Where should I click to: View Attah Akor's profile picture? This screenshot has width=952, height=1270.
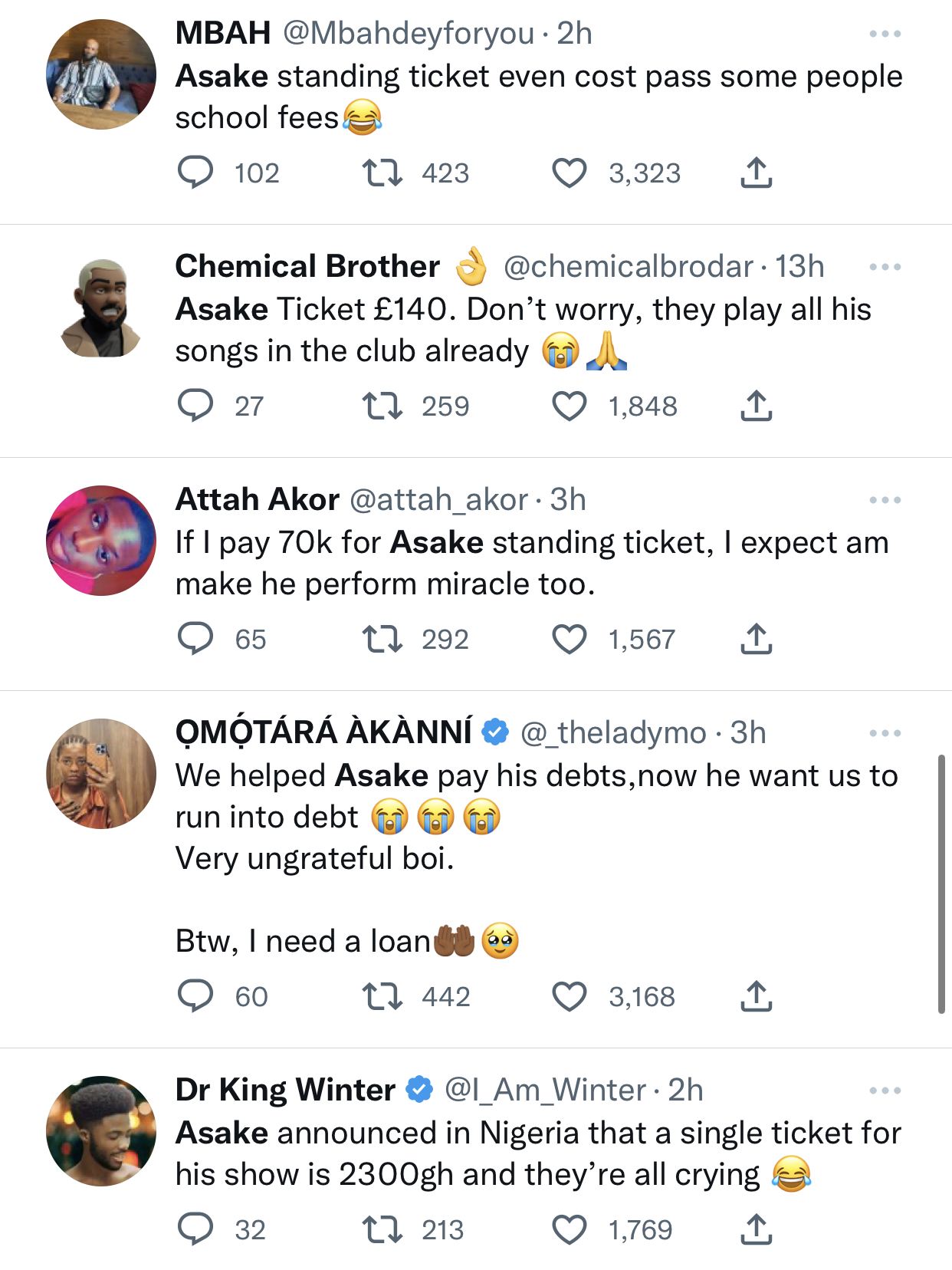point(101,541)
